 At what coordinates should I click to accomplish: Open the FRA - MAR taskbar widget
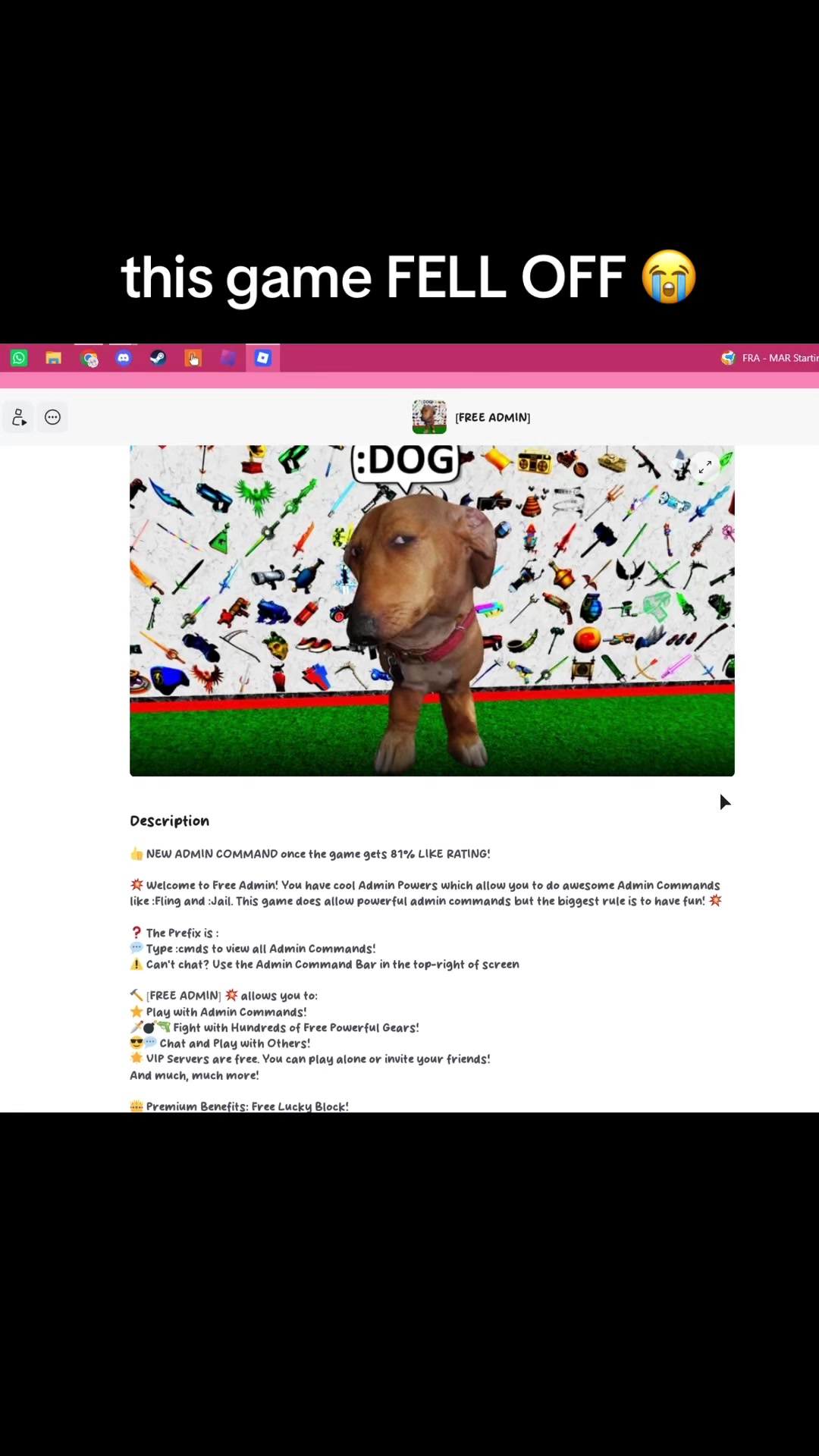pyautogui.click(x=770, y=358)
